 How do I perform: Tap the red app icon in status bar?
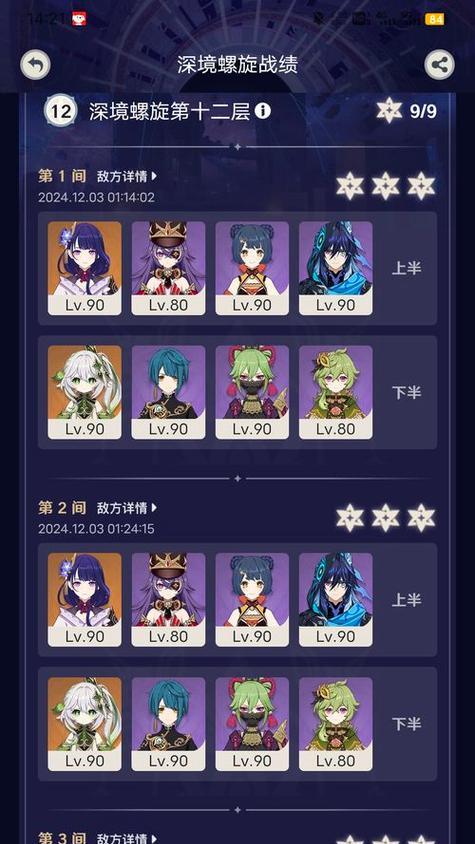click(79, 19)
